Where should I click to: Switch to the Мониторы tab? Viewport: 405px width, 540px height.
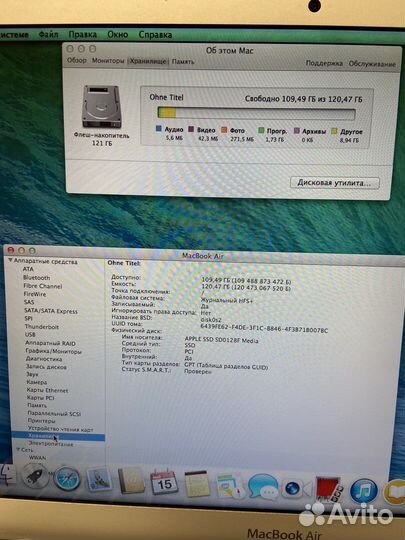click(108, 61)
